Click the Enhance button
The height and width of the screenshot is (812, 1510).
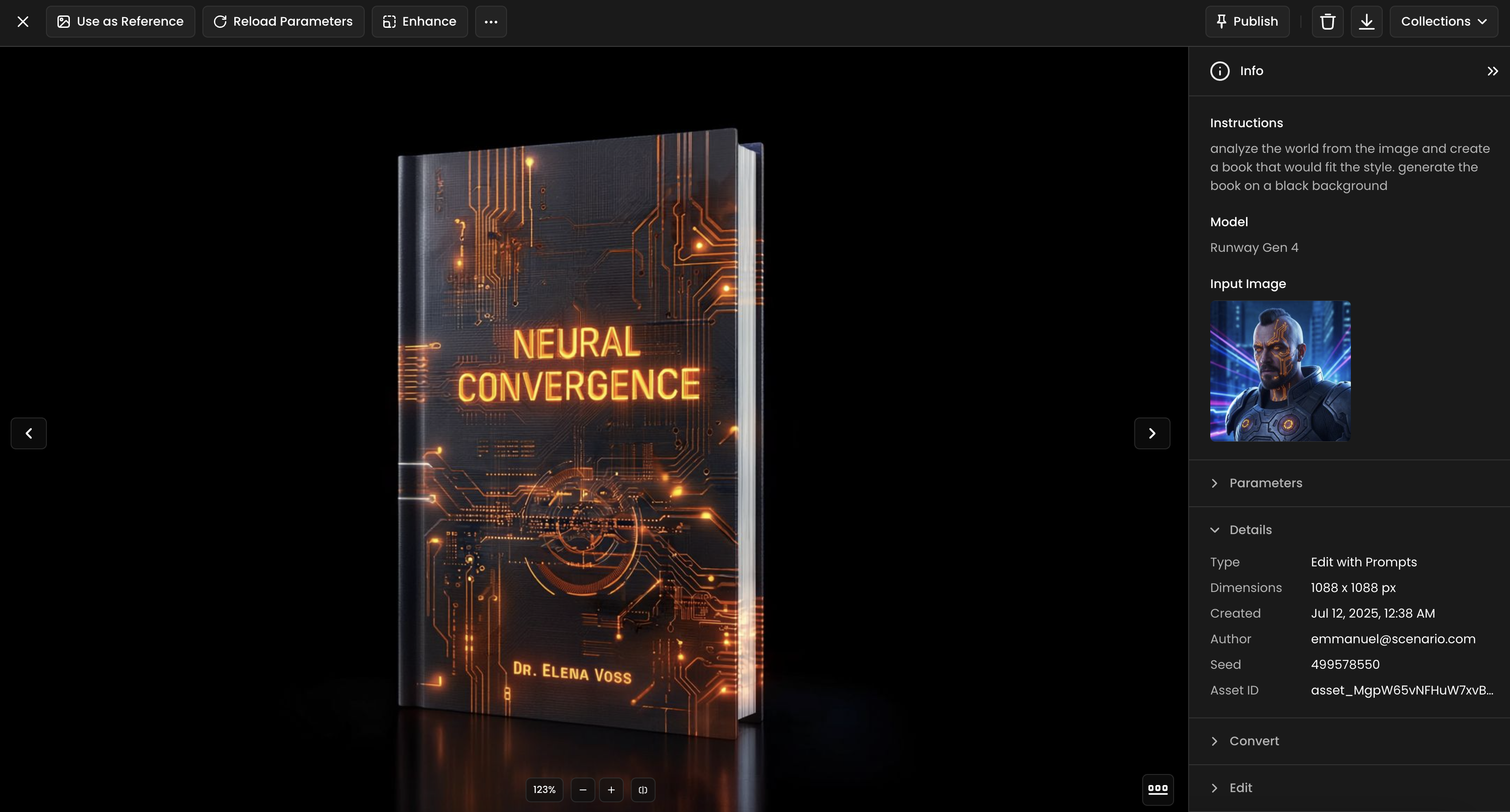click(x=419, y=22)
